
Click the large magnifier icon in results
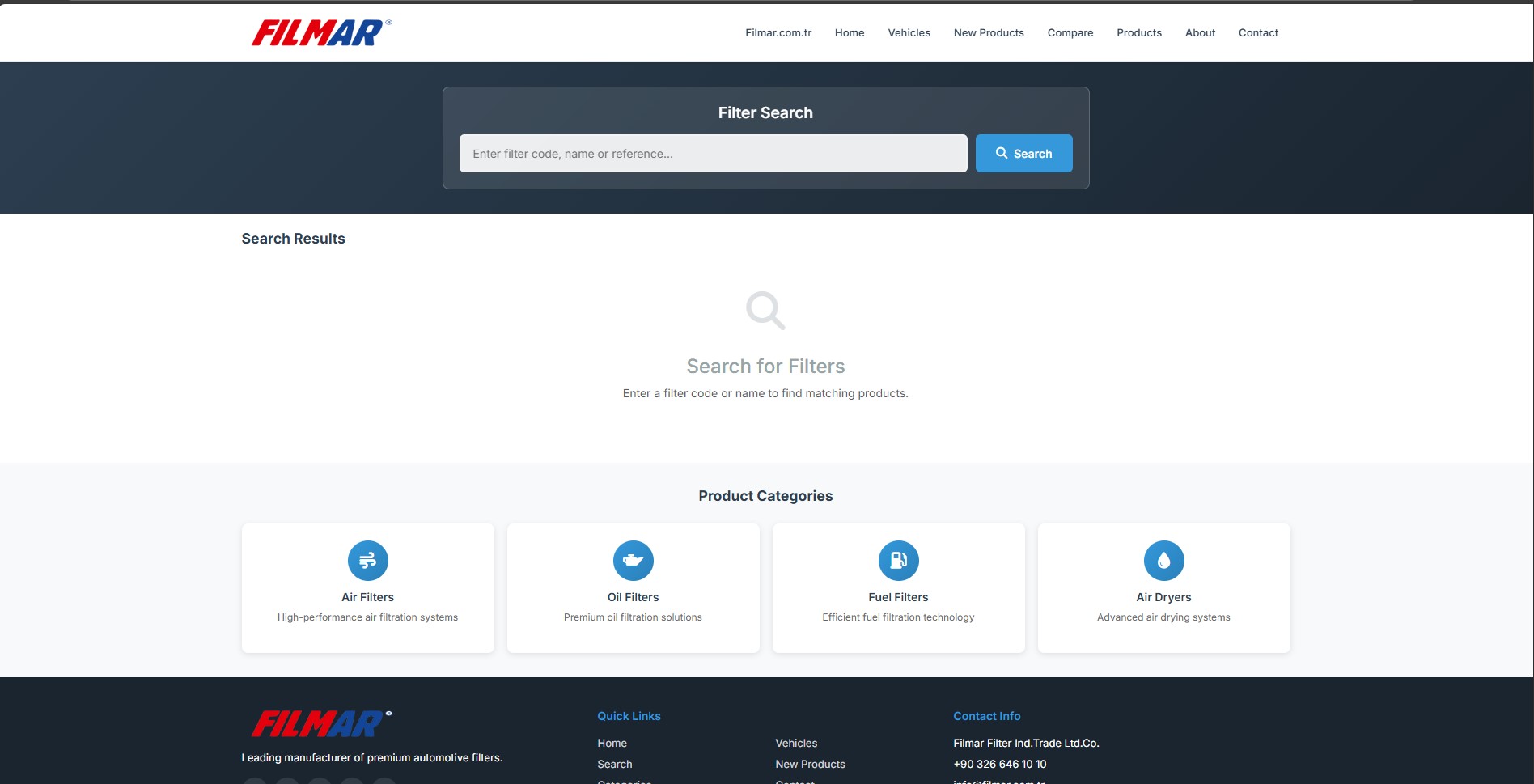765,311
